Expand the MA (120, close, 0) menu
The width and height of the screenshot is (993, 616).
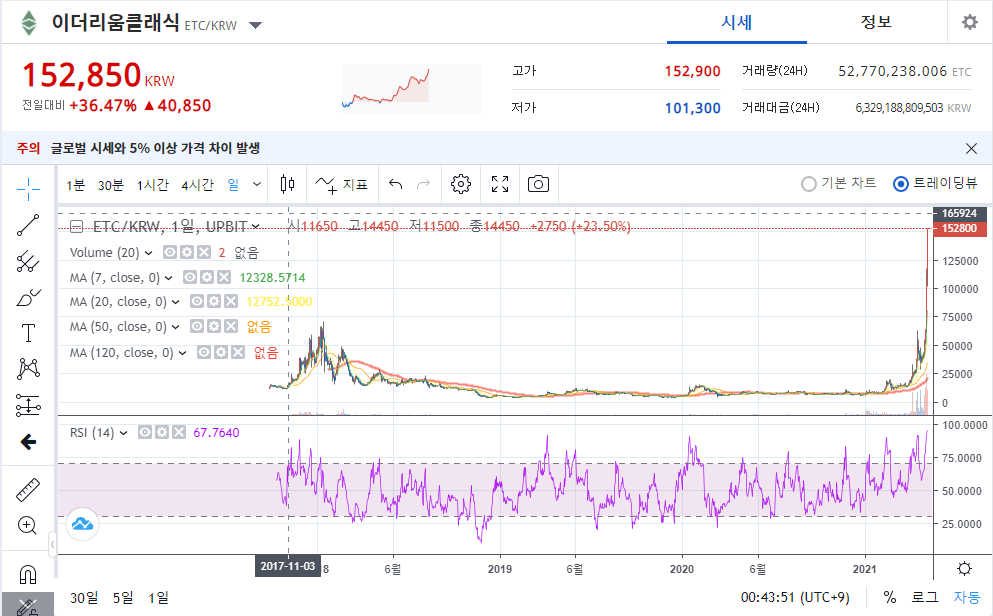coord(182,353)
